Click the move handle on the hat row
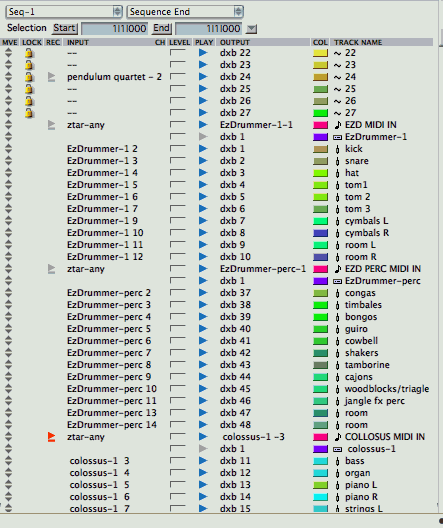The height and width of the screenshot is (528, 443). click(8, 173)
